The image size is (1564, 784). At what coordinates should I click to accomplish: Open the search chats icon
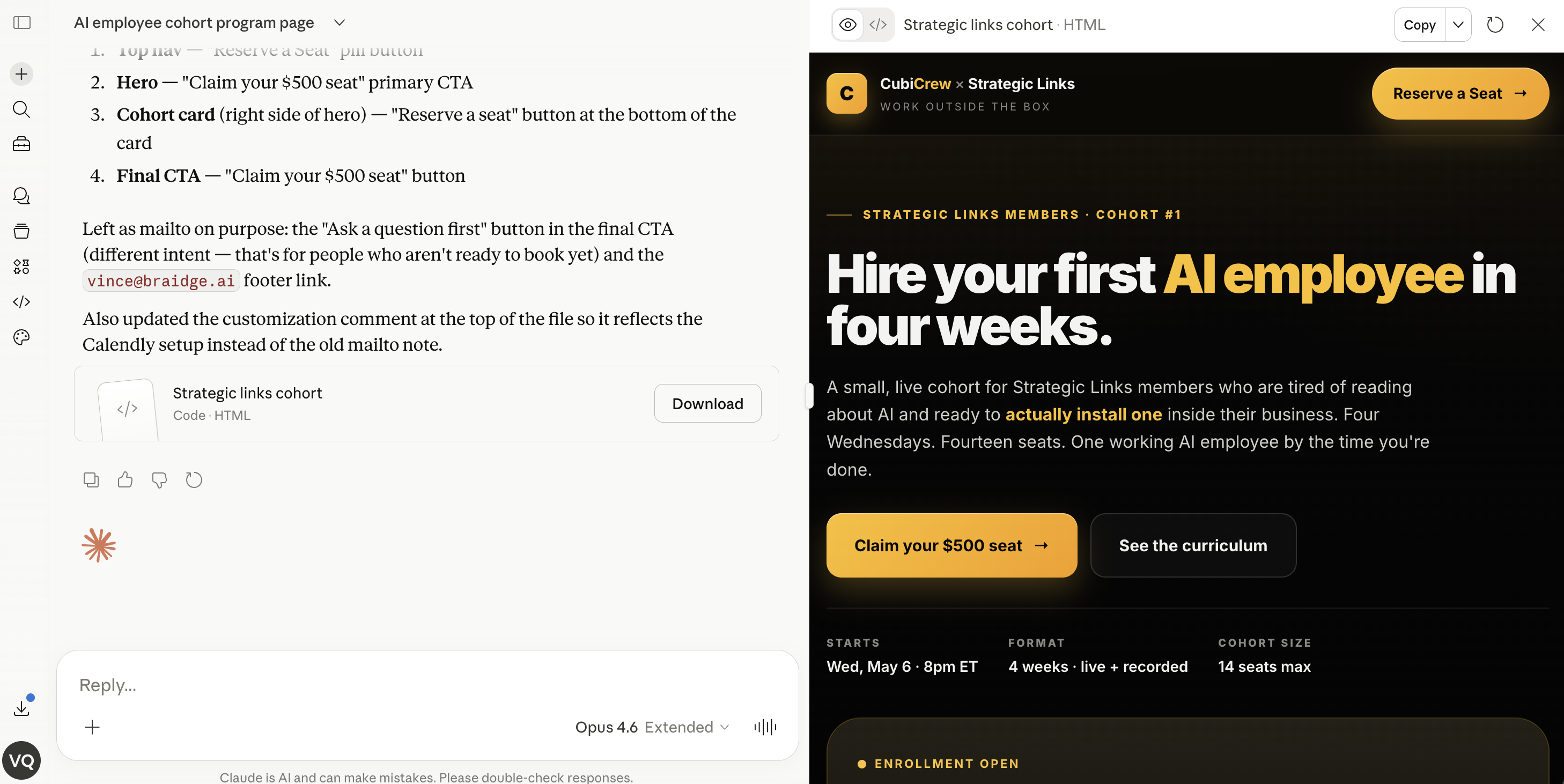click(x=22, y=109)
